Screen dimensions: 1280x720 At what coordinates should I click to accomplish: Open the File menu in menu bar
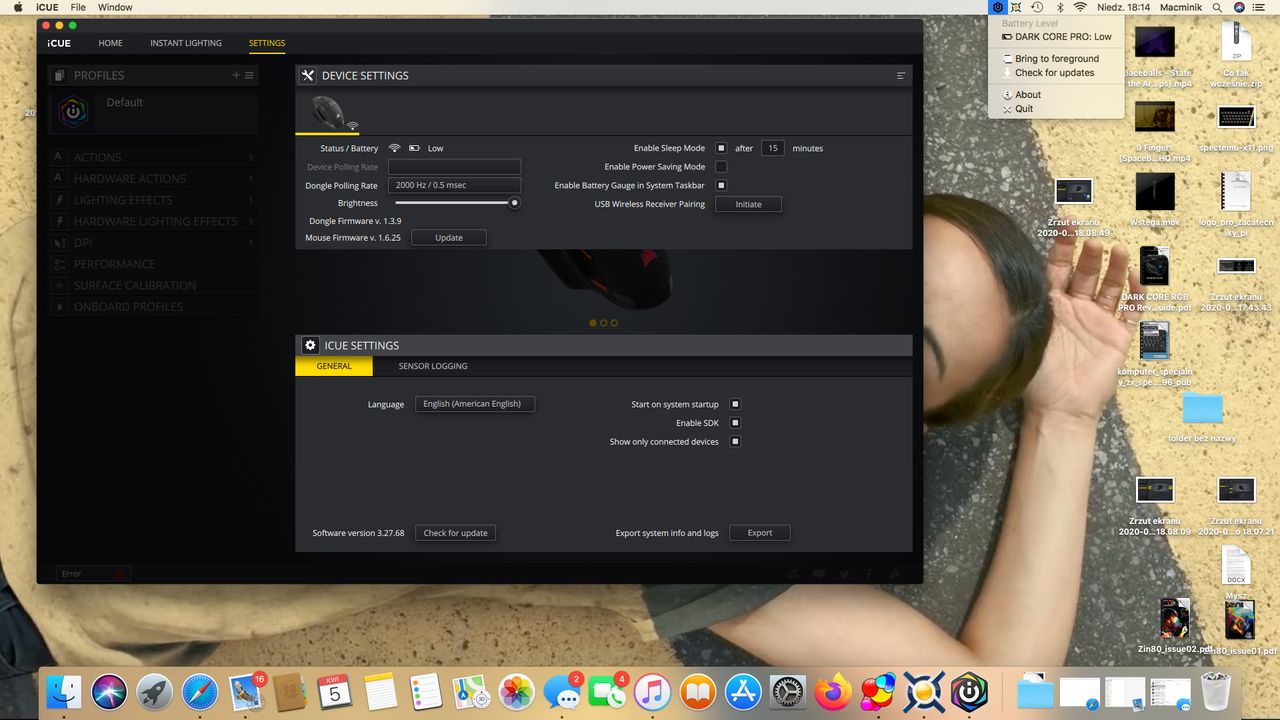pyautogui.click(x=78, y=7)
